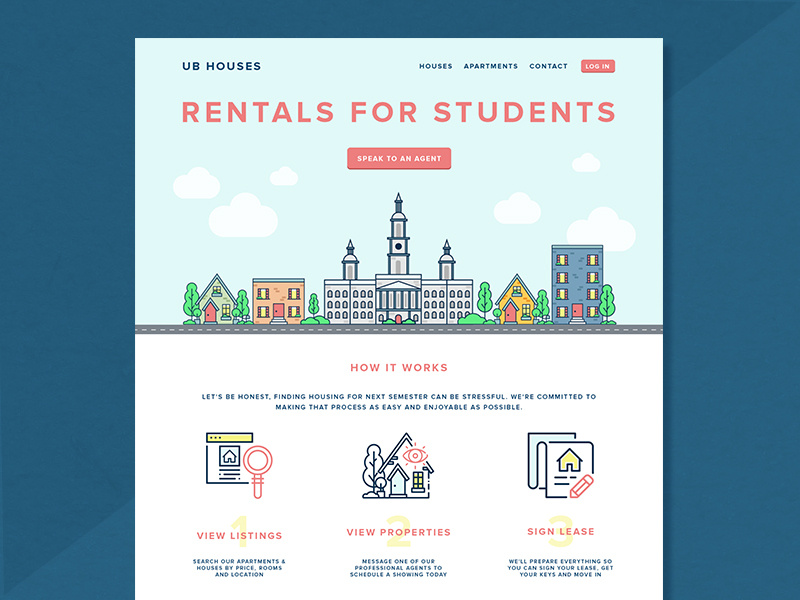Viewport: 800px width, 600px height.
Task: Click the yellow house illustration
Action: pos(517,300)
